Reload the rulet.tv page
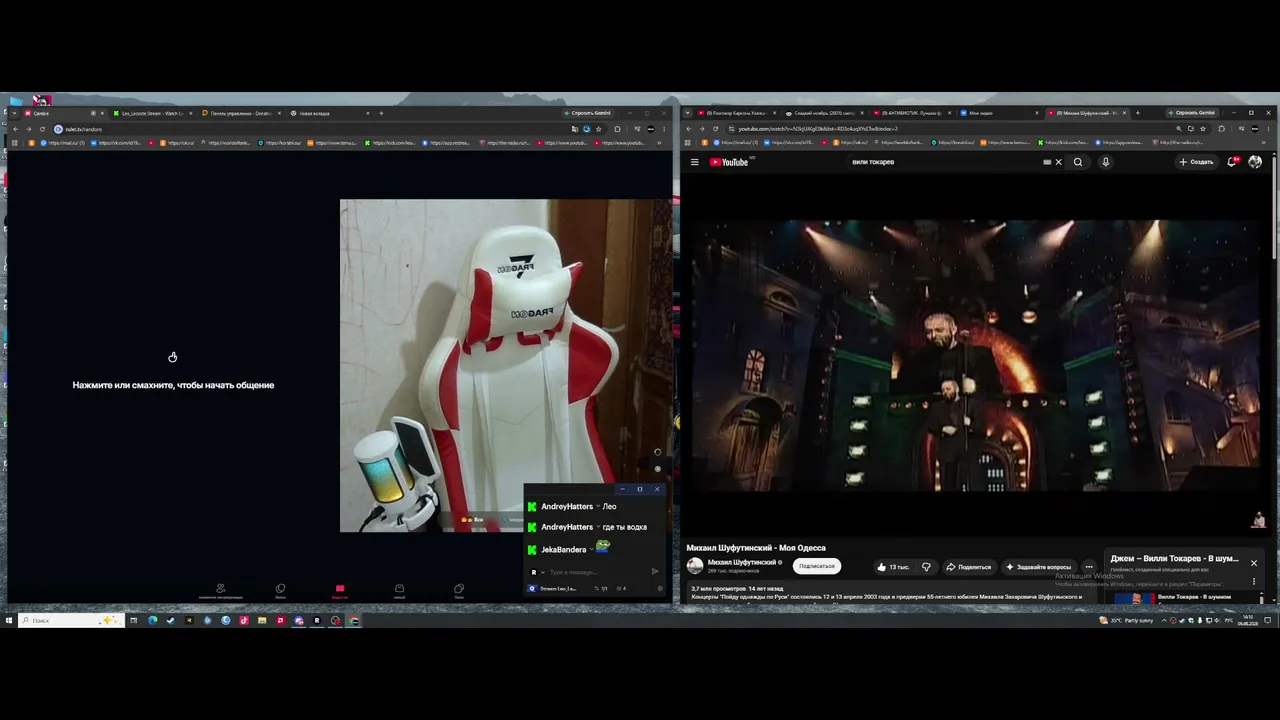This screenshot has height=720, width=1280. [42, 129]
